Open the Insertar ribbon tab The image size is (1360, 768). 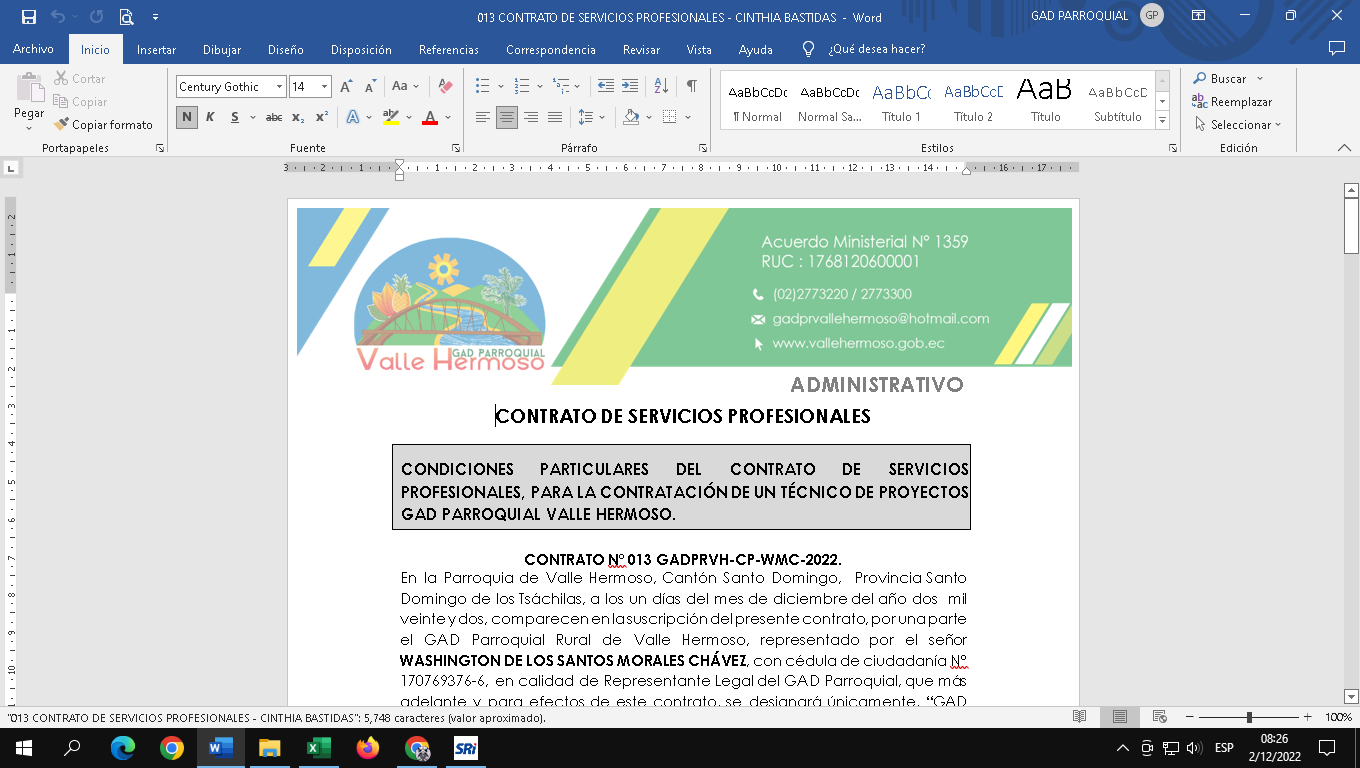[156, 50]
